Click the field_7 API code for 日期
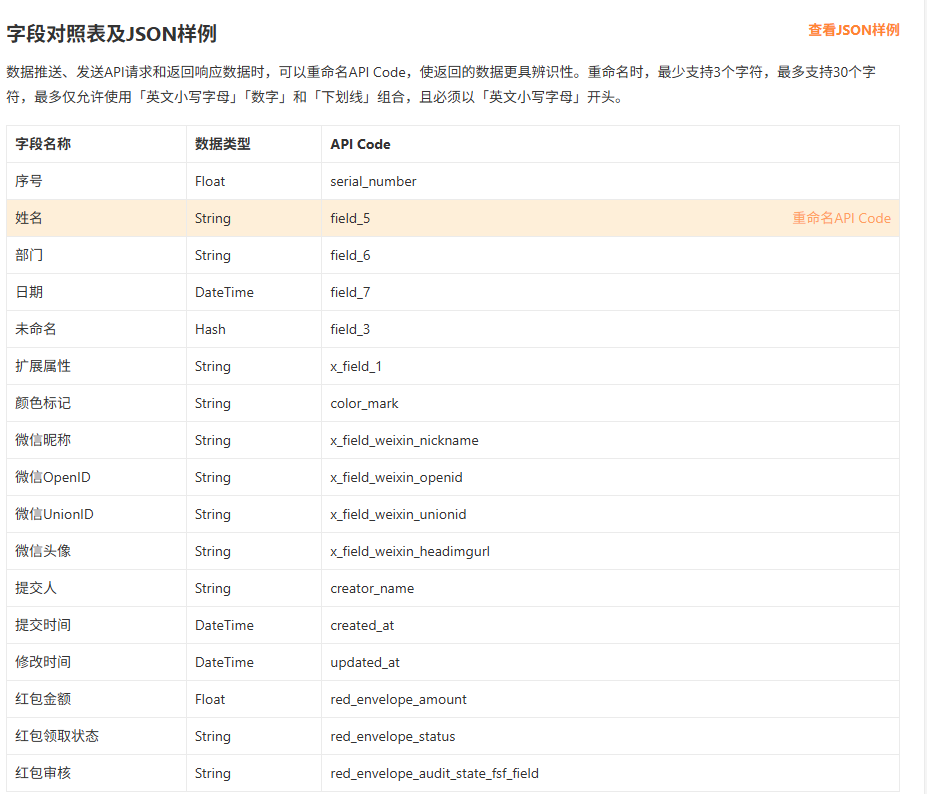 (x=350, y=292)
